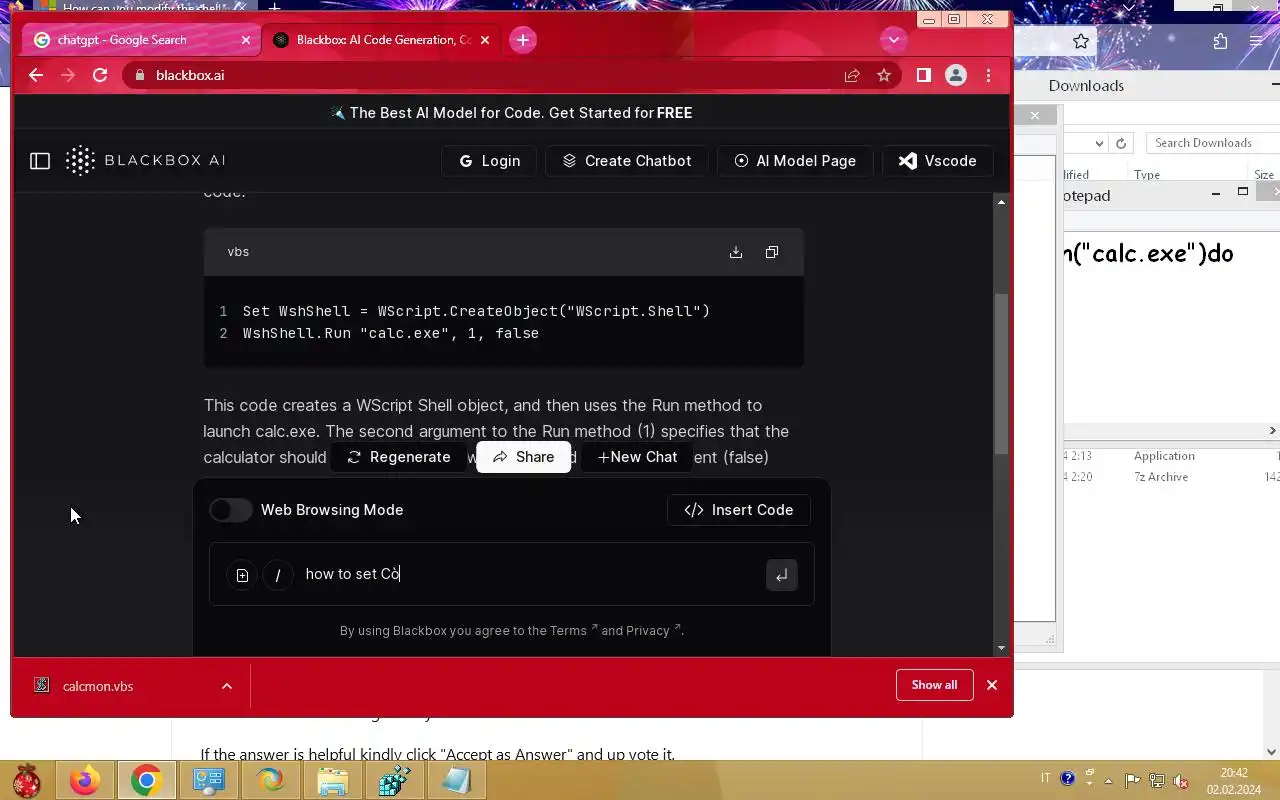This screenshot has width=1280, height=800.
Task: Refresh the Downloads explorer window
Action: coord(1121,143)
